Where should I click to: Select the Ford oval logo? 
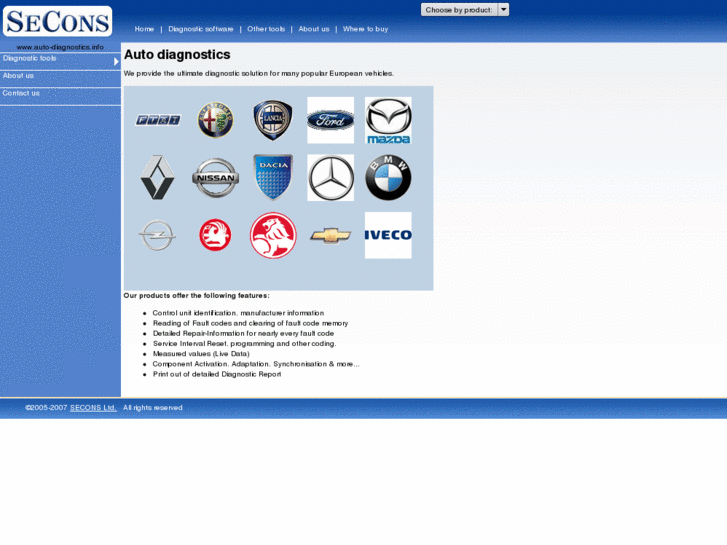(x=330, y=120)
